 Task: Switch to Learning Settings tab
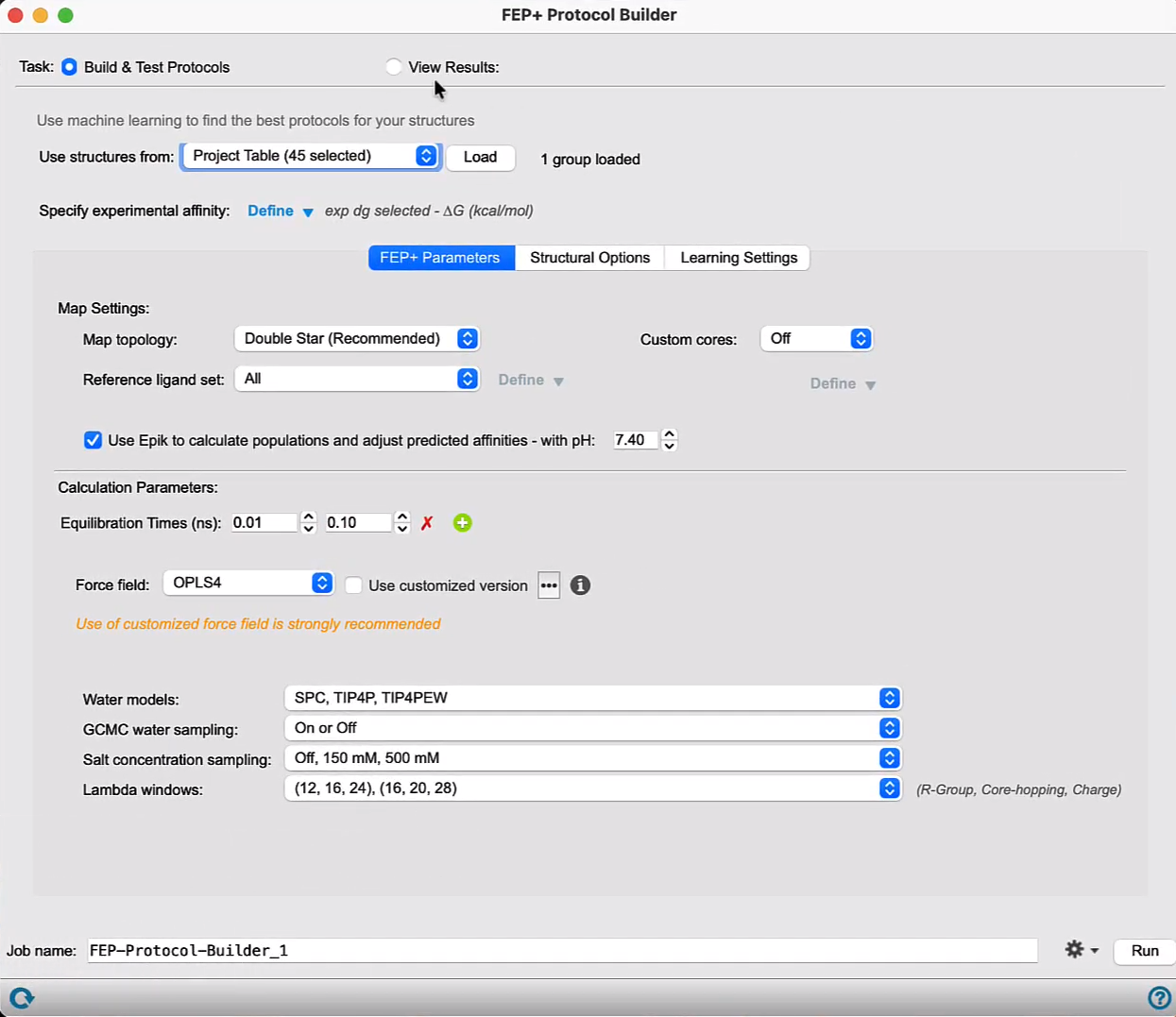(739, 258)
